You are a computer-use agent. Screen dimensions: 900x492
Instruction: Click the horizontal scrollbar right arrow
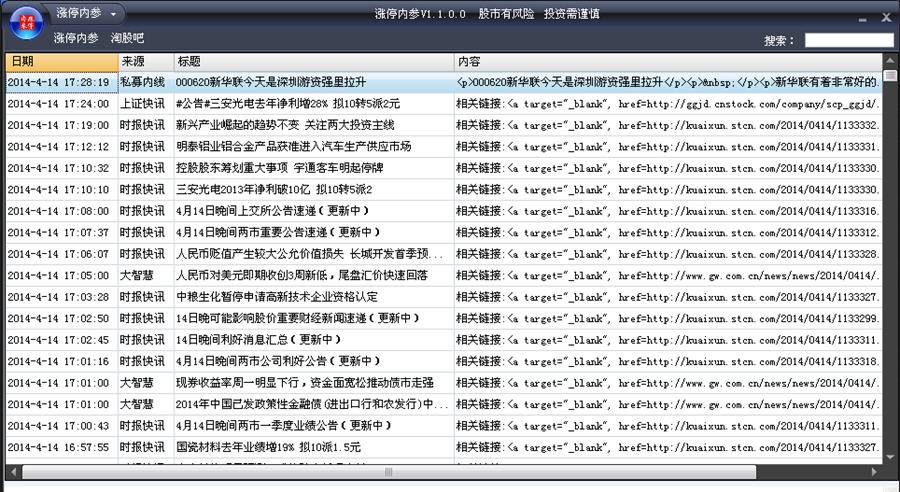coord(874,472)
